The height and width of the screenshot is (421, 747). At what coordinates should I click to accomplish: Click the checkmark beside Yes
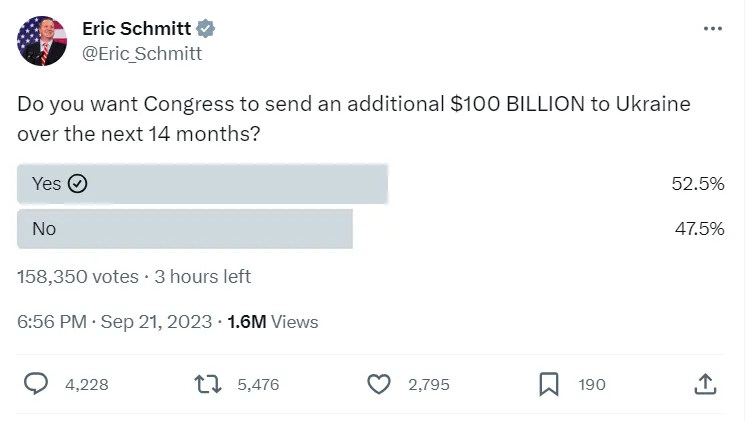[78, 184]
